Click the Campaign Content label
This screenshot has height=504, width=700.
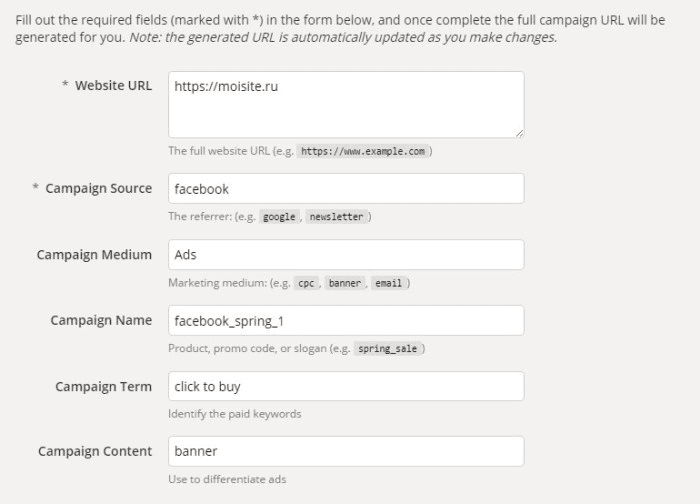point(95,451)
